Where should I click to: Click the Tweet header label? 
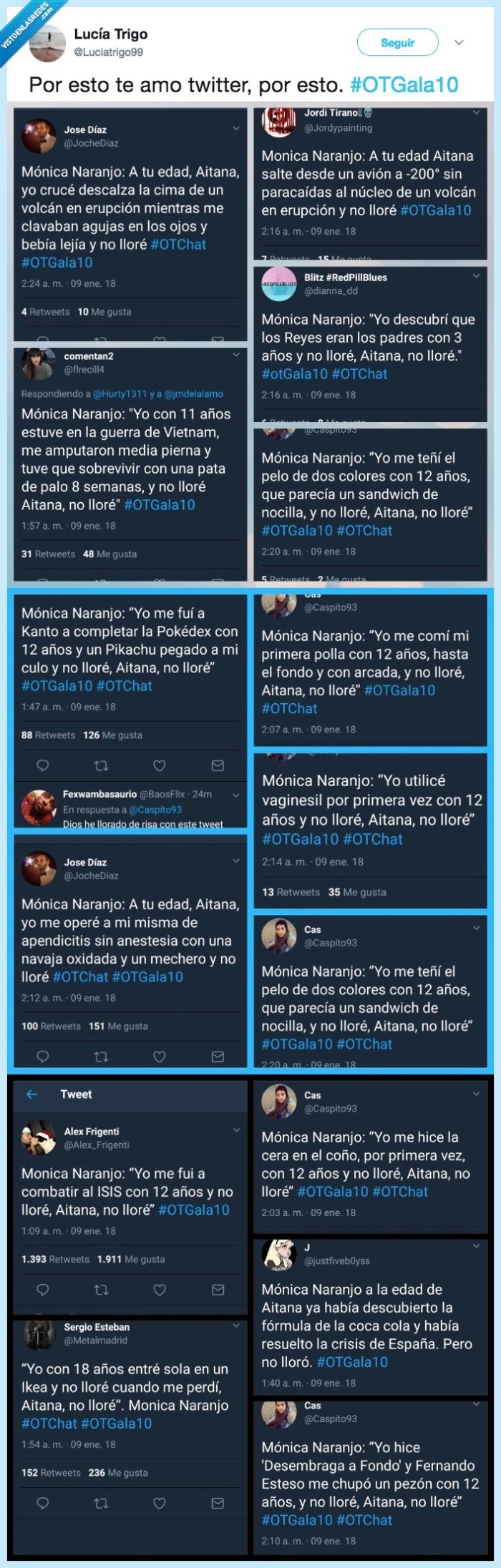point(75,1094)
